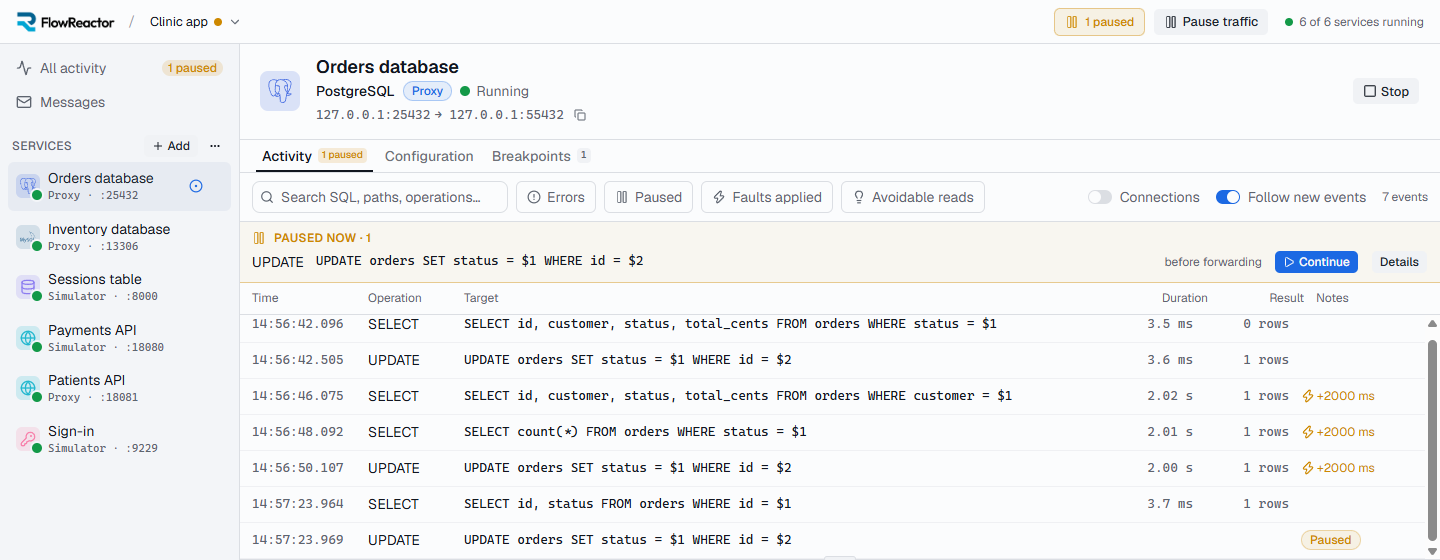
Task: Click the Payments API globe icon
Action: point(27,337)
